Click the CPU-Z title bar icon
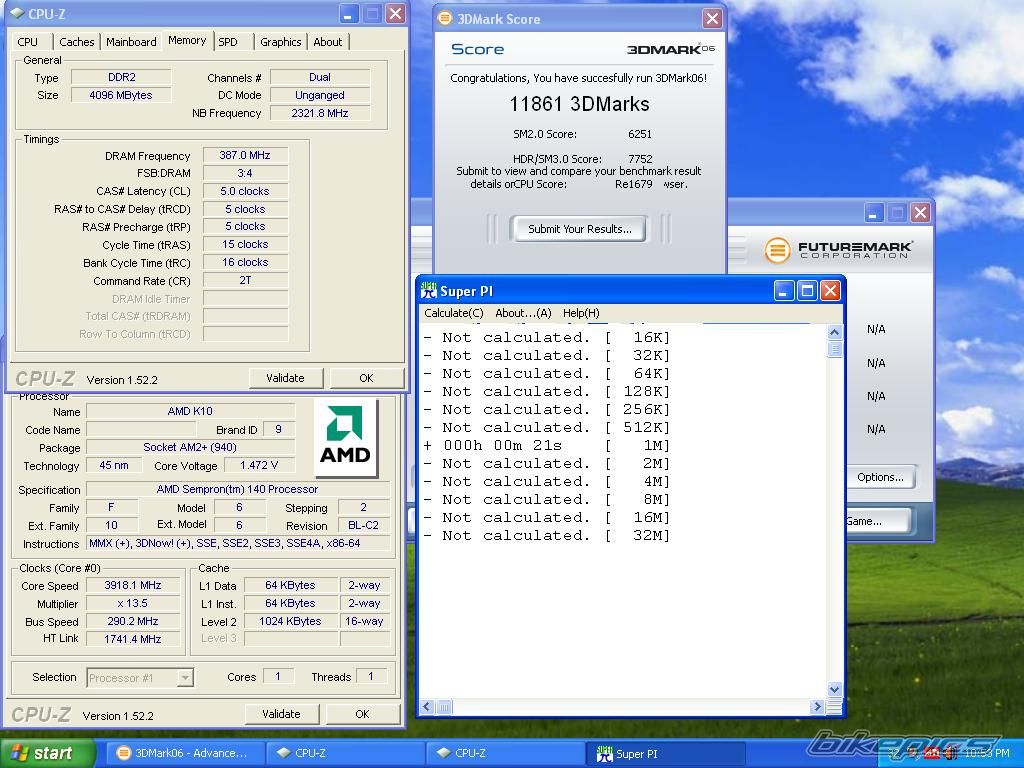The image size is (1024, 768). (x=18, y=14)
